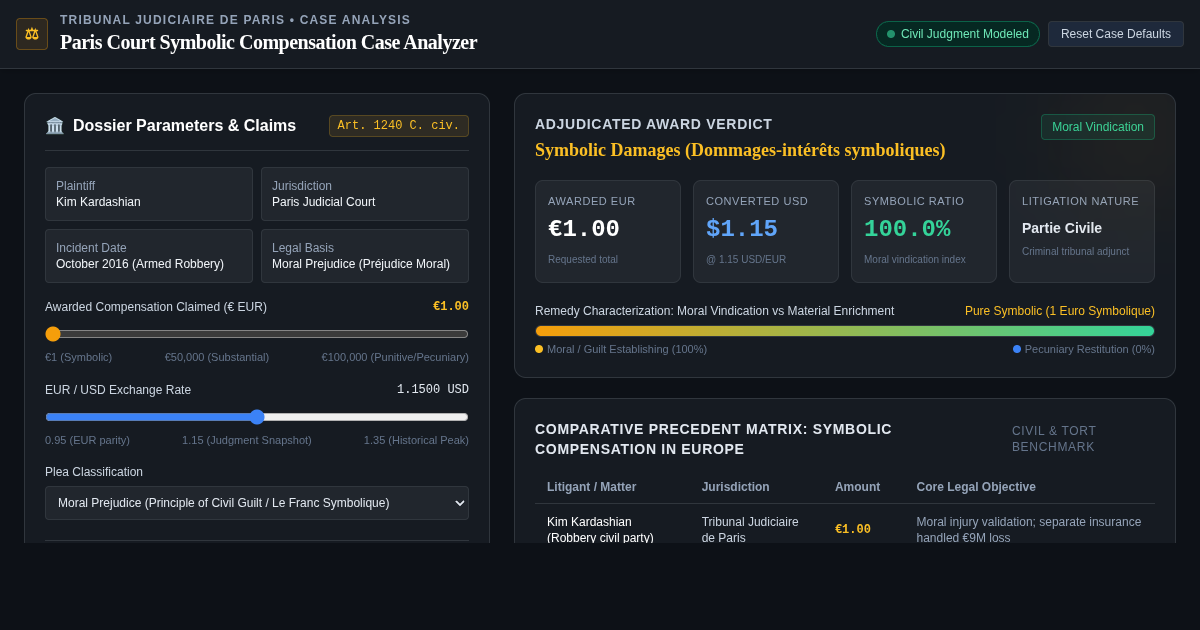Screen dimensions: 1200x630
Task: Click the €50,000 (Substantial) slider label
Action: (x=217, y=357)
